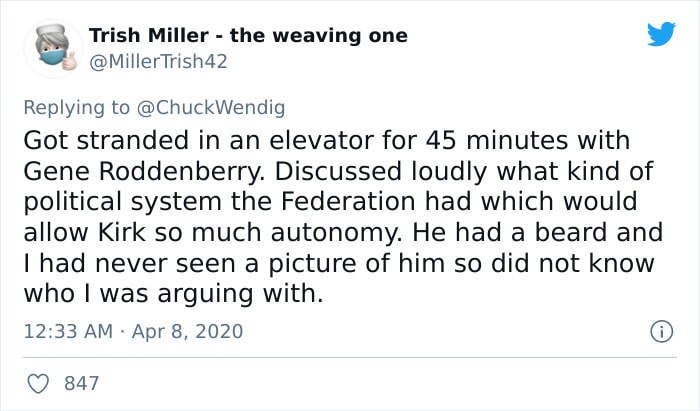Open Trish Miller's masked avatar picture
700x411 pixels.
click(x=53, y=49)
